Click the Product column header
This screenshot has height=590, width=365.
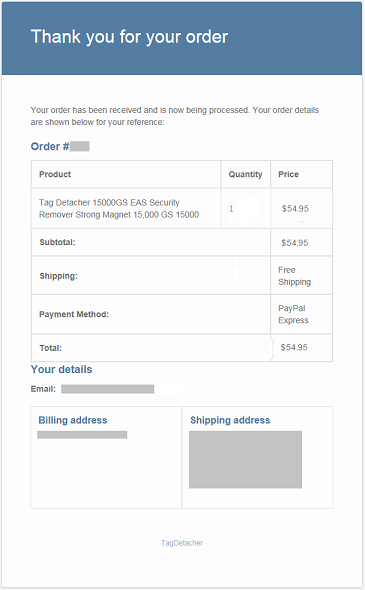pyautogui.click(x=55, y=174)
